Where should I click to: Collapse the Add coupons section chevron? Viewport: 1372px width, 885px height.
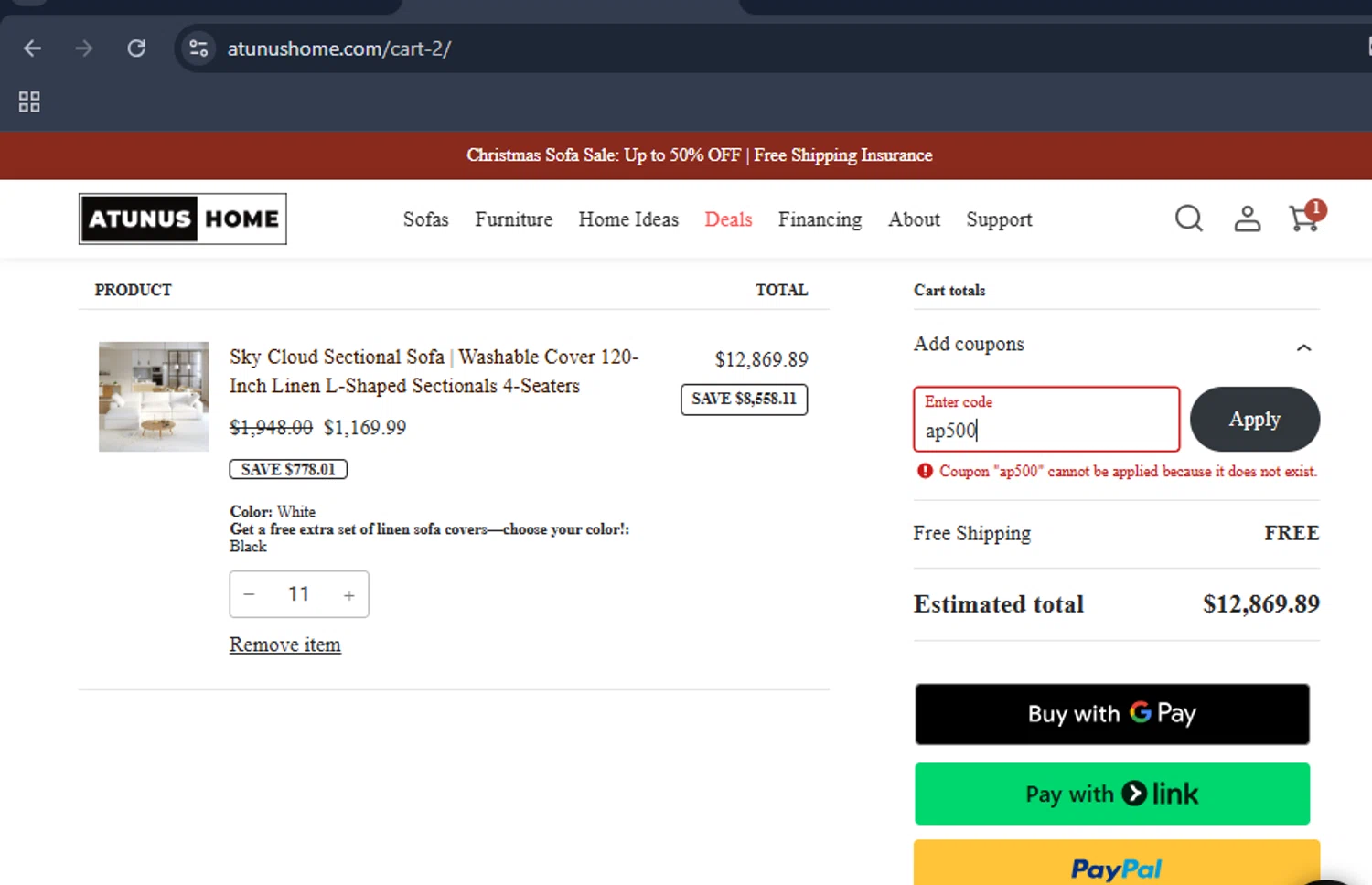[x=1304, y=347]
